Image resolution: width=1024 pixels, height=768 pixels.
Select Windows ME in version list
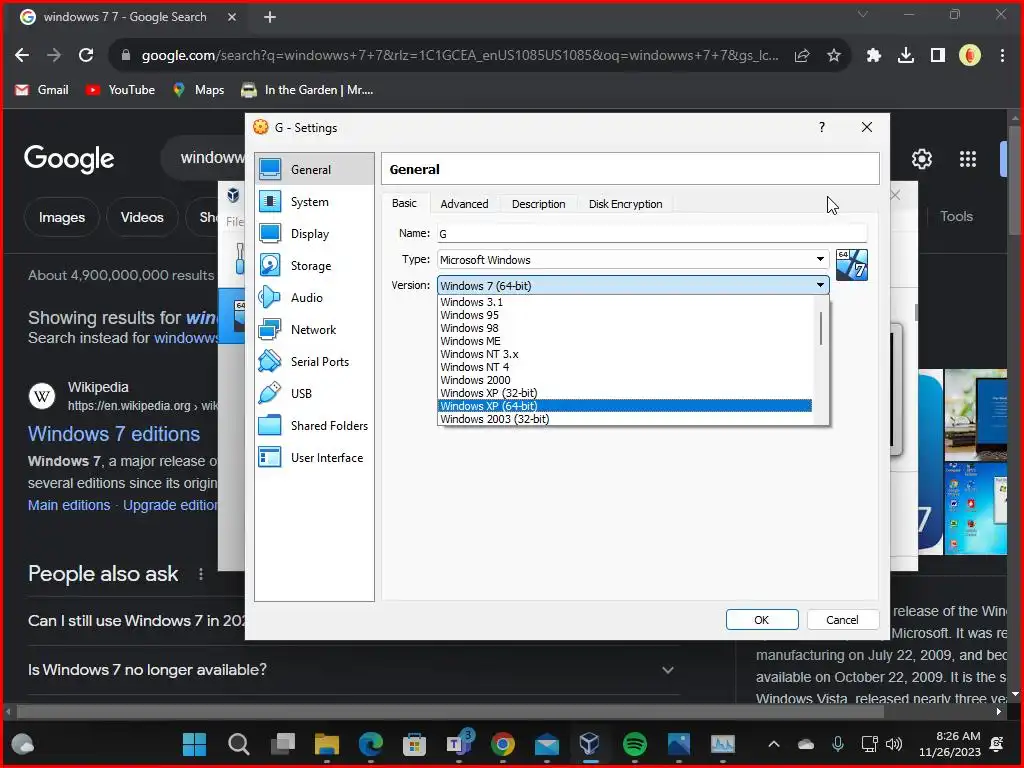click(x=625, y=341)
